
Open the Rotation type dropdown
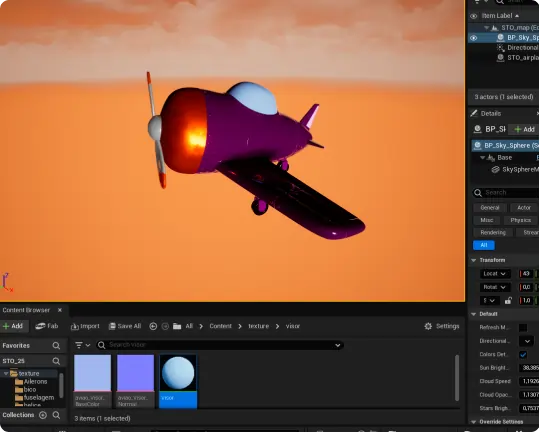495,287
